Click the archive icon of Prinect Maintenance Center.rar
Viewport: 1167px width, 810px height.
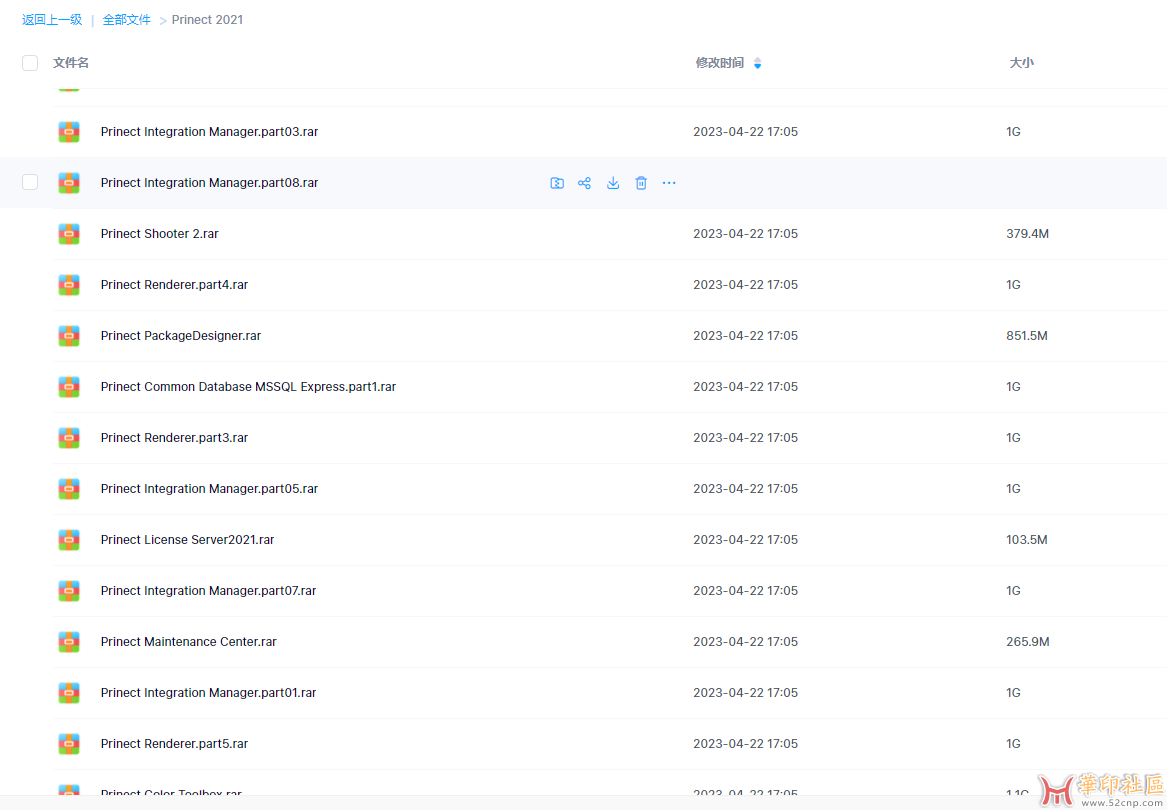click(69, 642)
